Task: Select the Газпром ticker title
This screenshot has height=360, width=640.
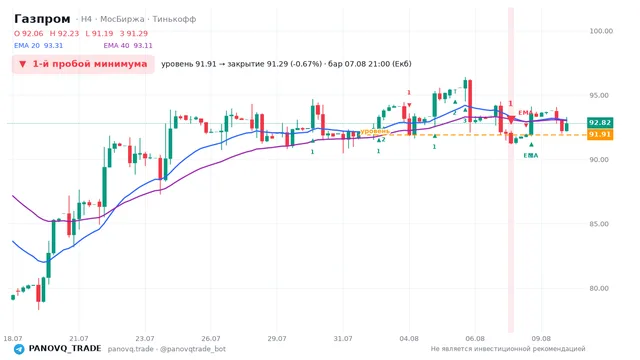Action: pyautogui.click(x=42, y=19)
